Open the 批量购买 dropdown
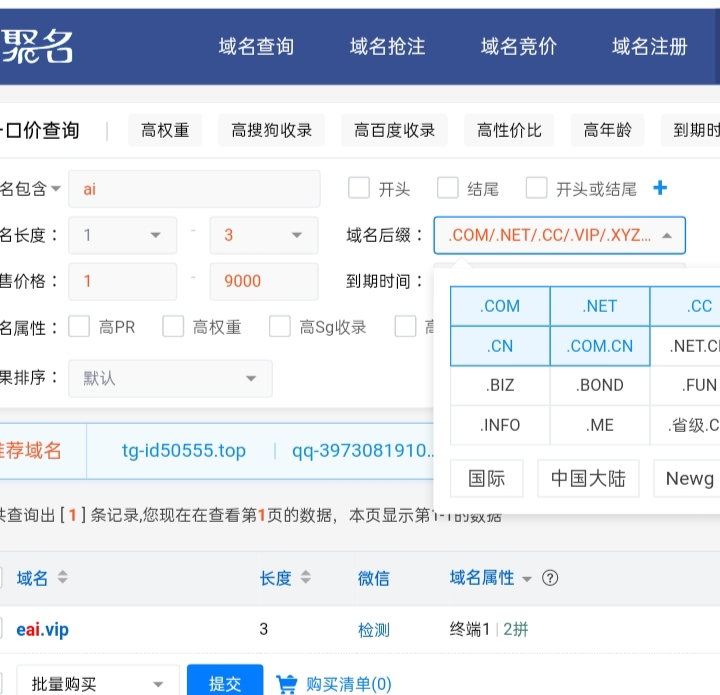Screen dimensions: 720x695 [x=91, y=685]
